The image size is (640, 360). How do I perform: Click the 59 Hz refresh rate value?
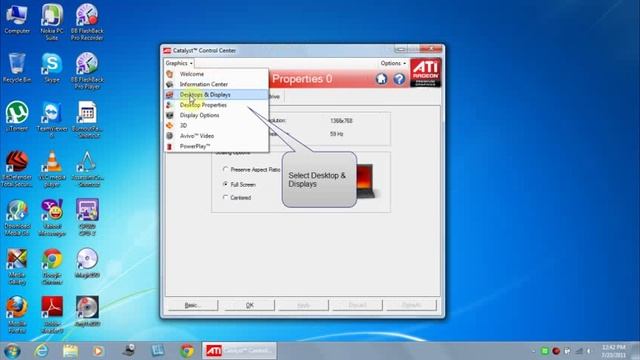coord(336,134)
